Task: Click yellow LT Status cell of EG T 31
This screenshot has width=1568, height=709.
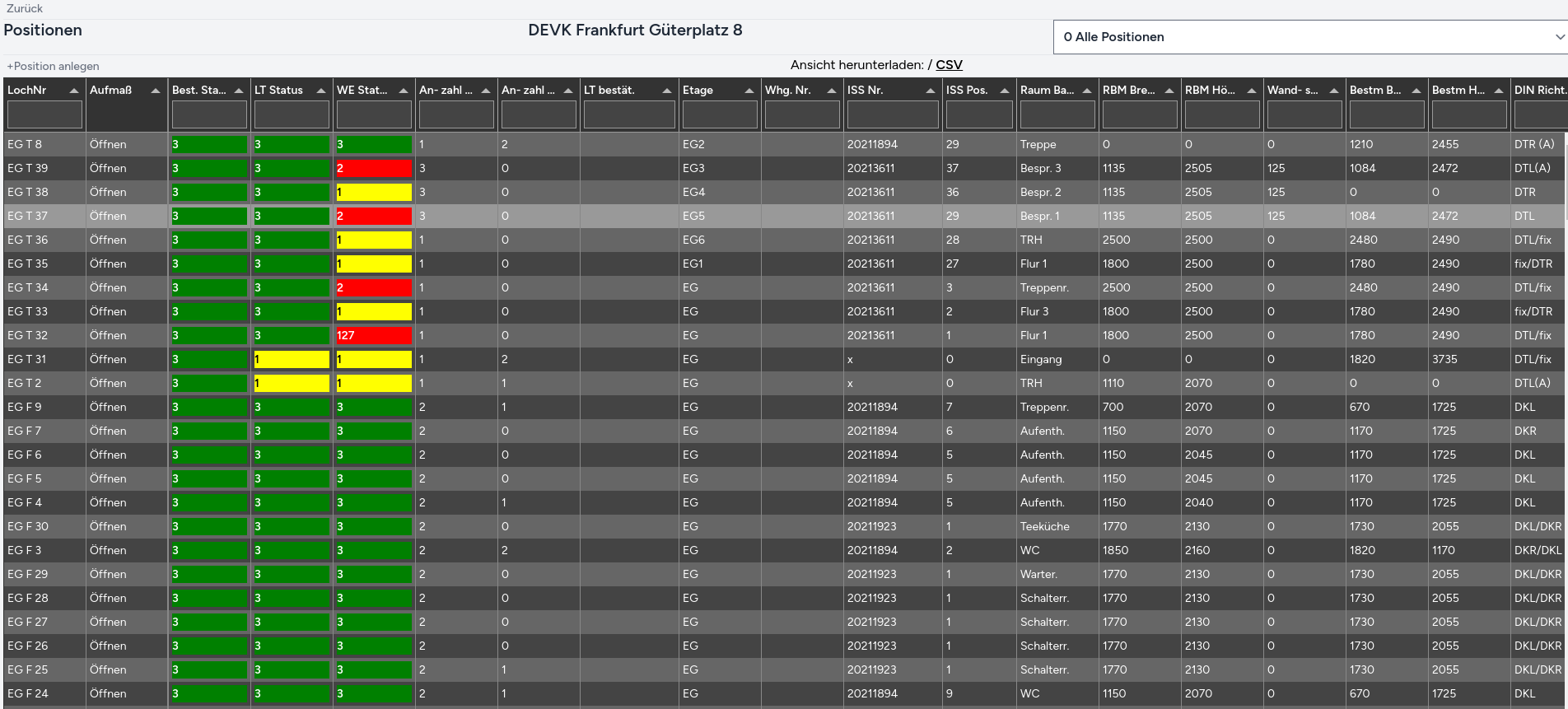Action: coord(291,360)
